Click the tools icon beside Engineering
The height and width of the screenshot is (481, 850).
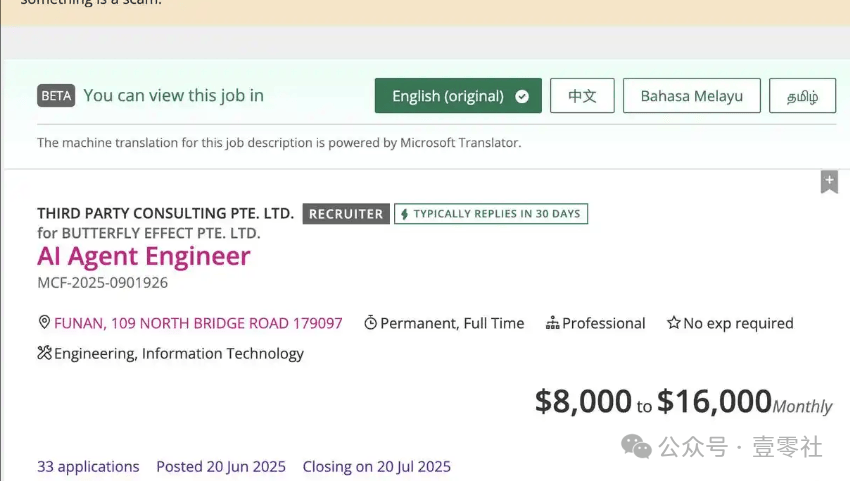[44, 353]
